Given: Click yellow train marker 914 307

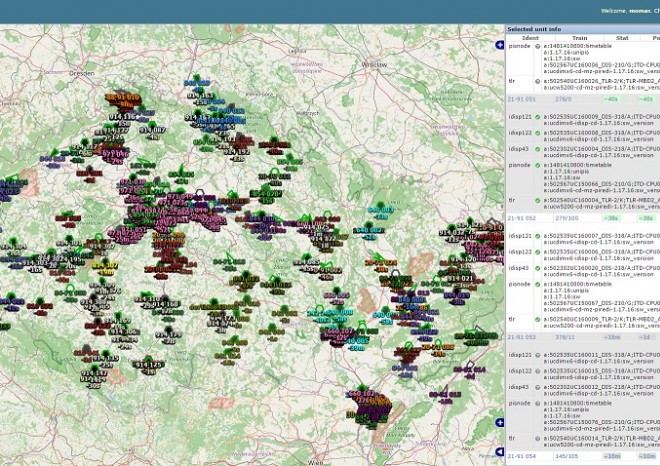Looking at the screenshot, I should 105,266.
